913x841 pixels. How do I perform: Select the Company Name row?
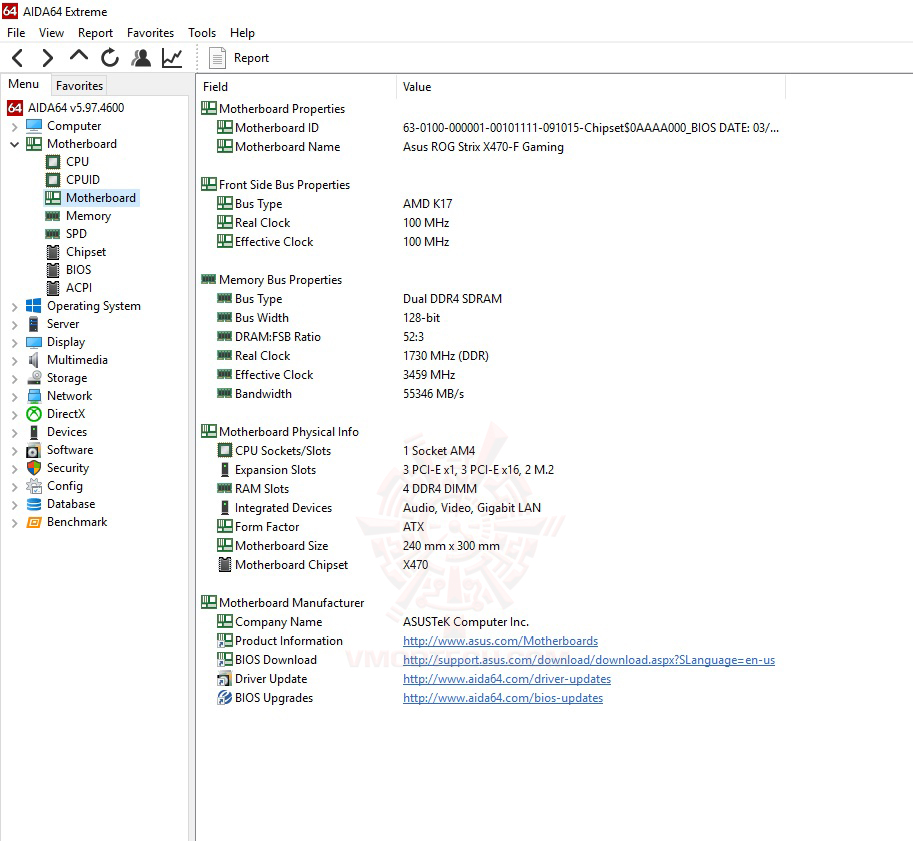(x=492, y=622)
